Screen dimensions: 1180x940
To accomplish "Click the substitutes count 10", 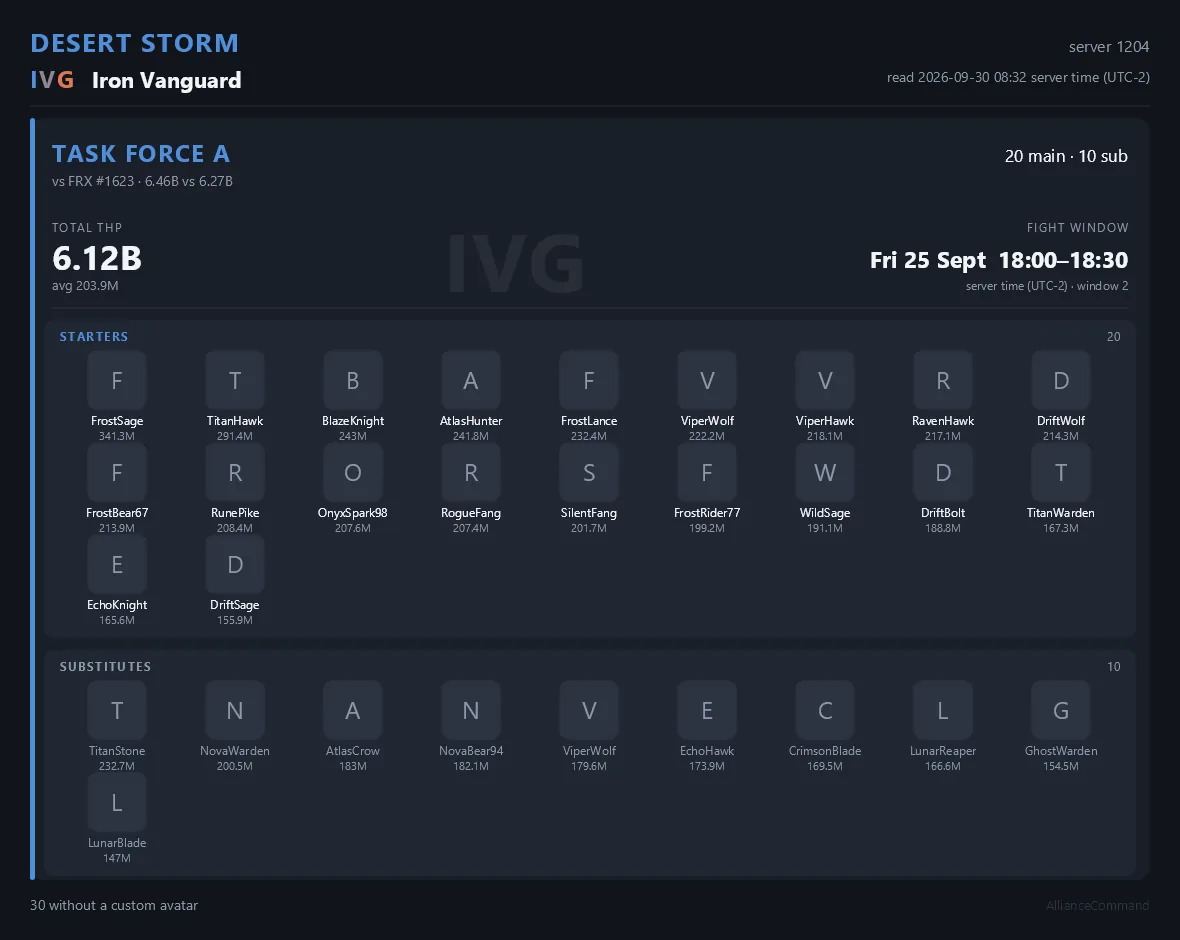I will click(1114, 666).
